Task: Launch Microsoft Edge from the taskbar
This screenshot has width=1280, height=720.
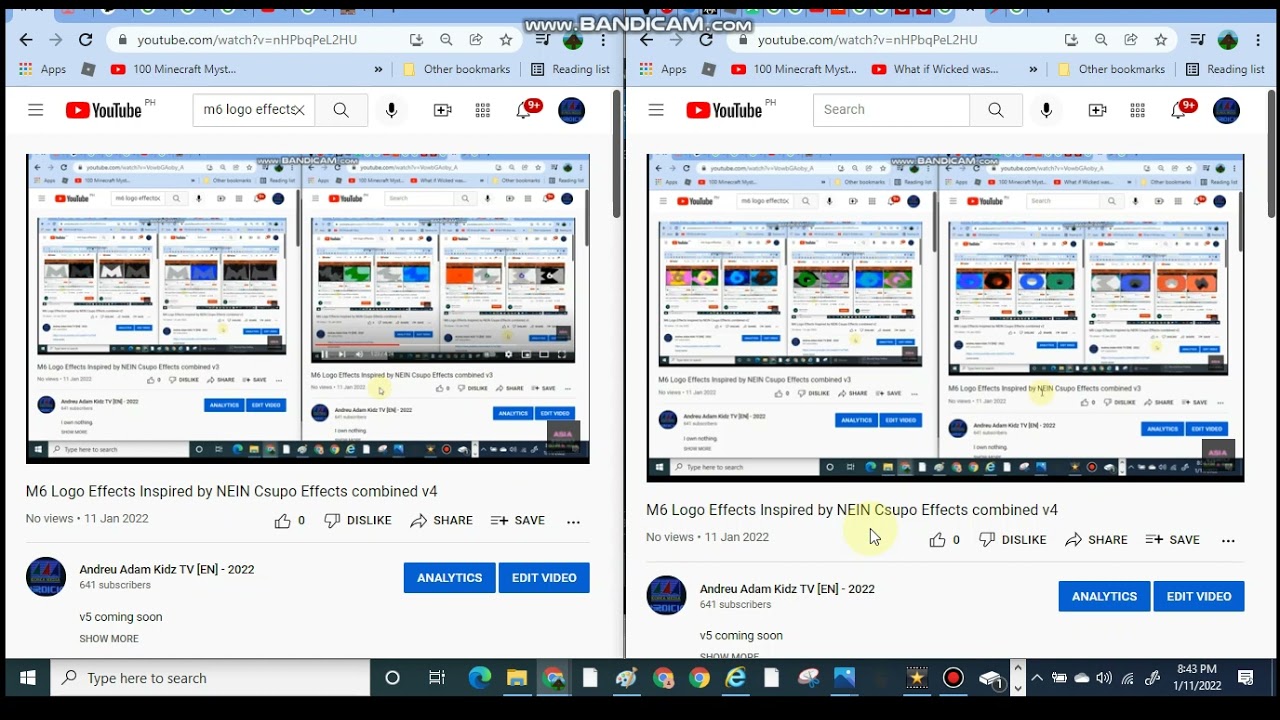Action: tap(480, 678)
